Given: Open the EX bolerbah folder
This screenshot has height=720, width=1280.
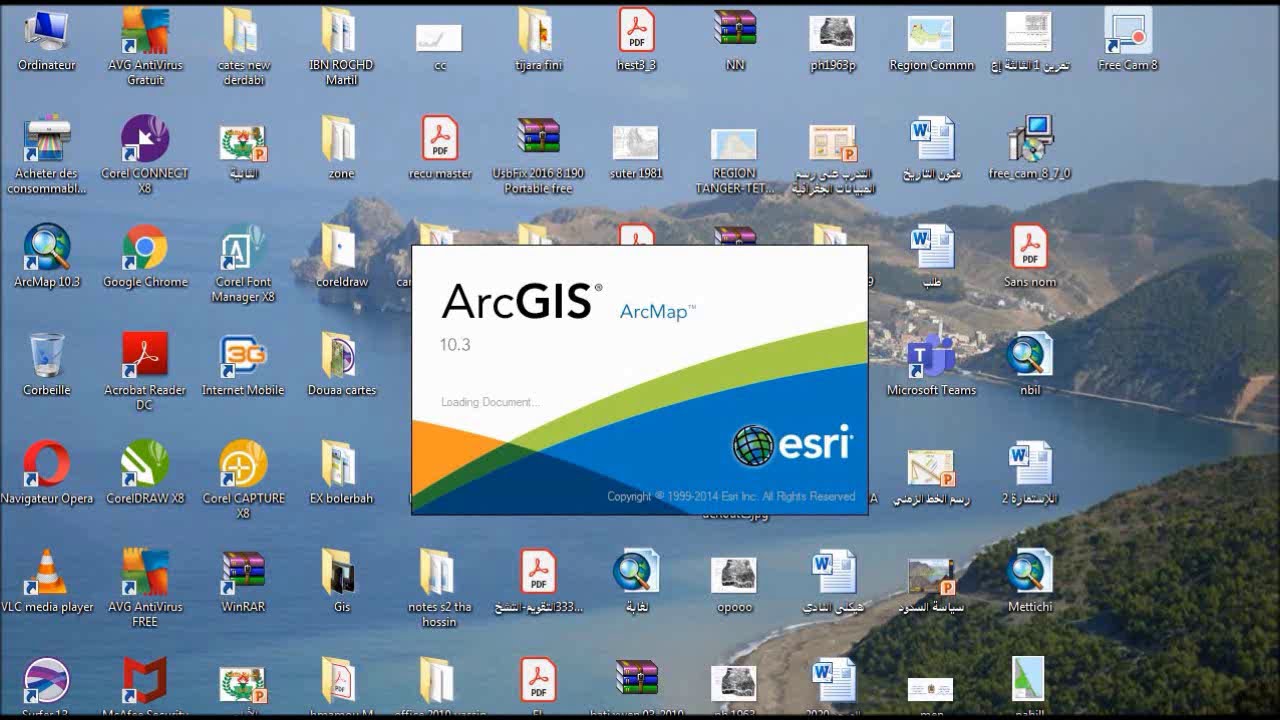Looking at the screenshot, I should pos(341,464).
